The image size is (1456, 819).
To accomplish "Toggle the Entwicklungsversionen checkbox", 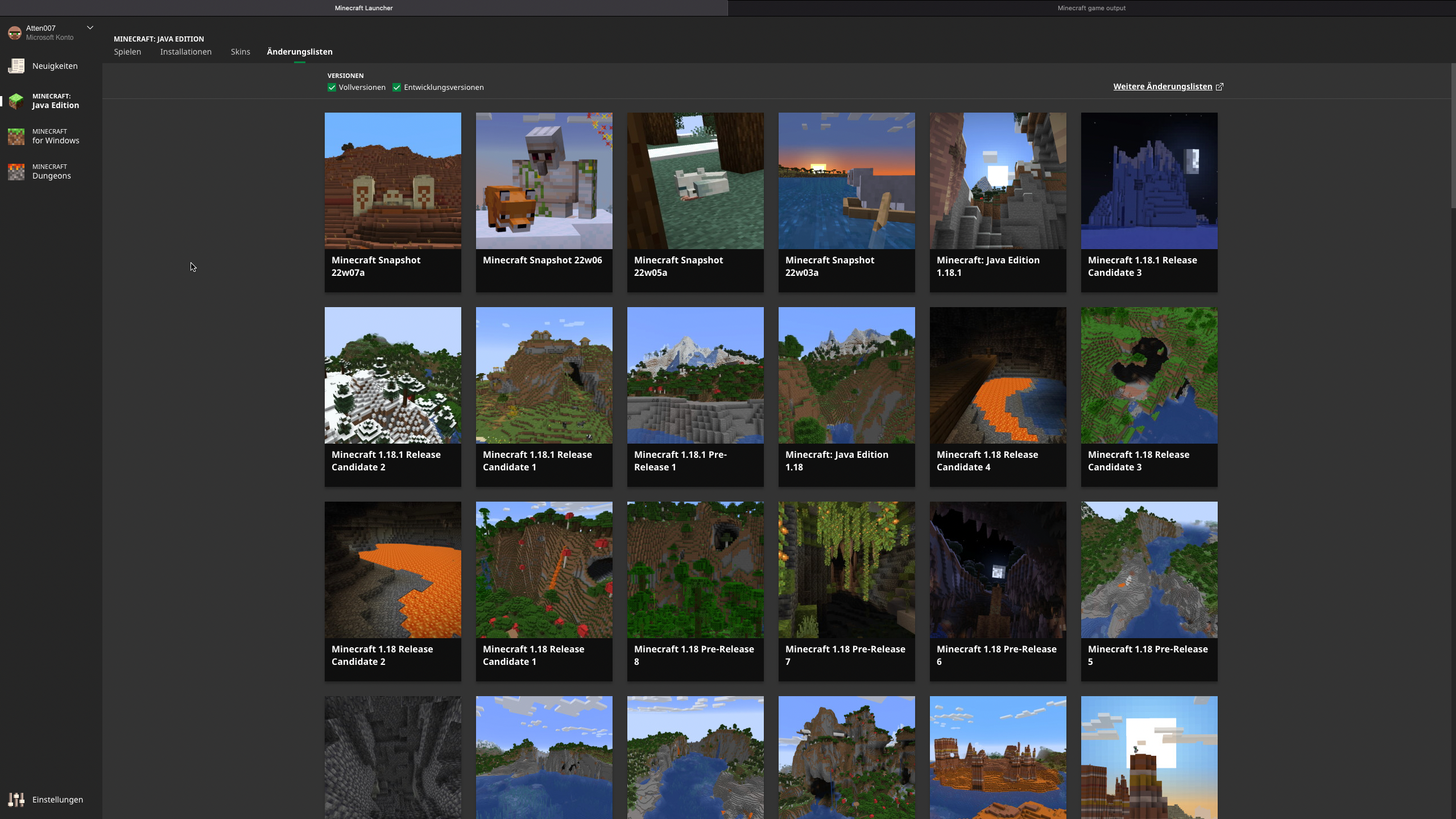I will coord(396,88).
